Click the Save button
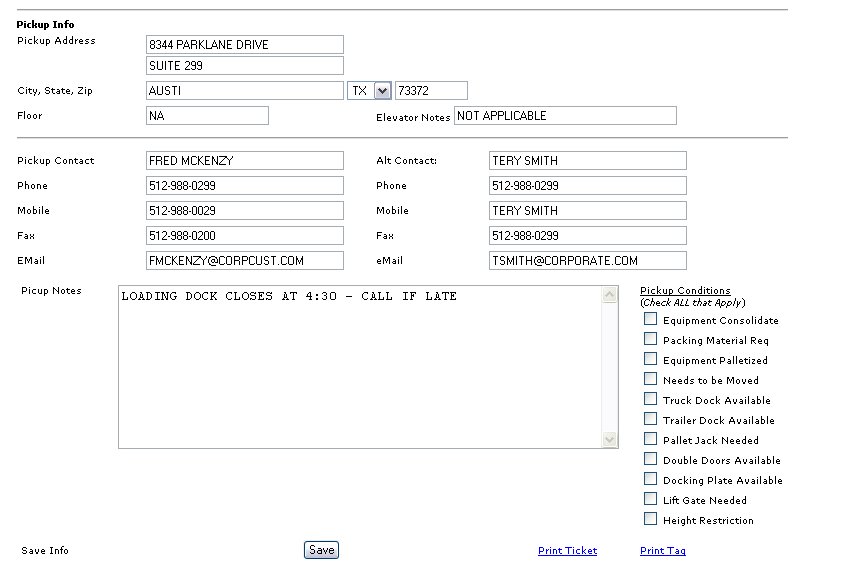859x571 pixels. tap(321, 550)
